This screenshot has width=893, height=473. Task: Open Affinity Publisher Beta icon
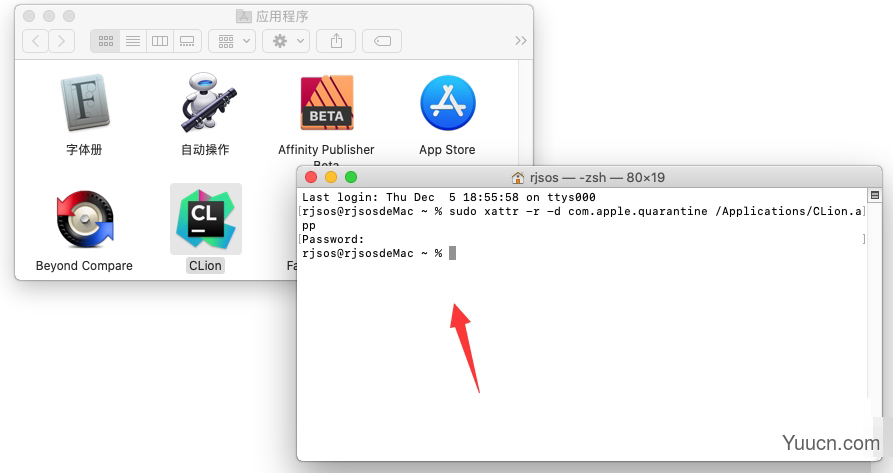(x=326, y=103)
